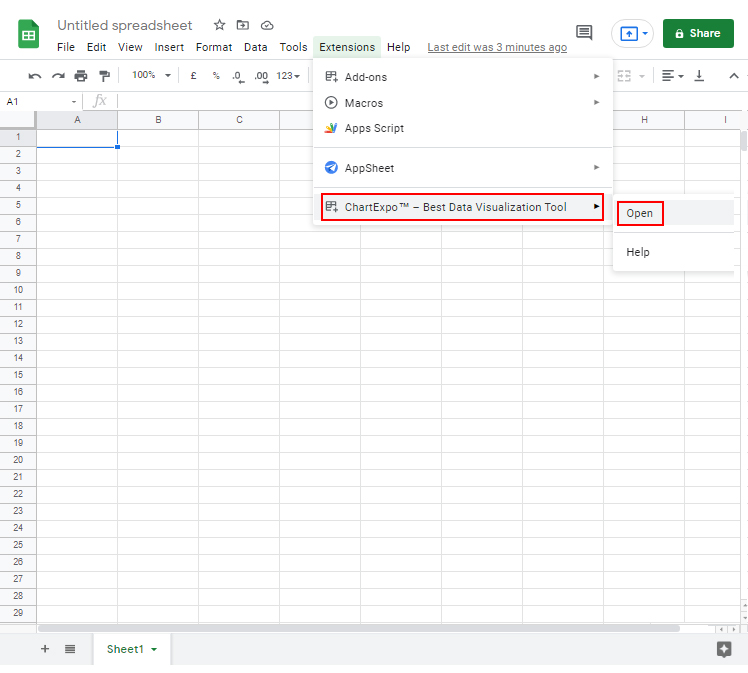
Task: Click the undo icon
Action: [35, 76]
